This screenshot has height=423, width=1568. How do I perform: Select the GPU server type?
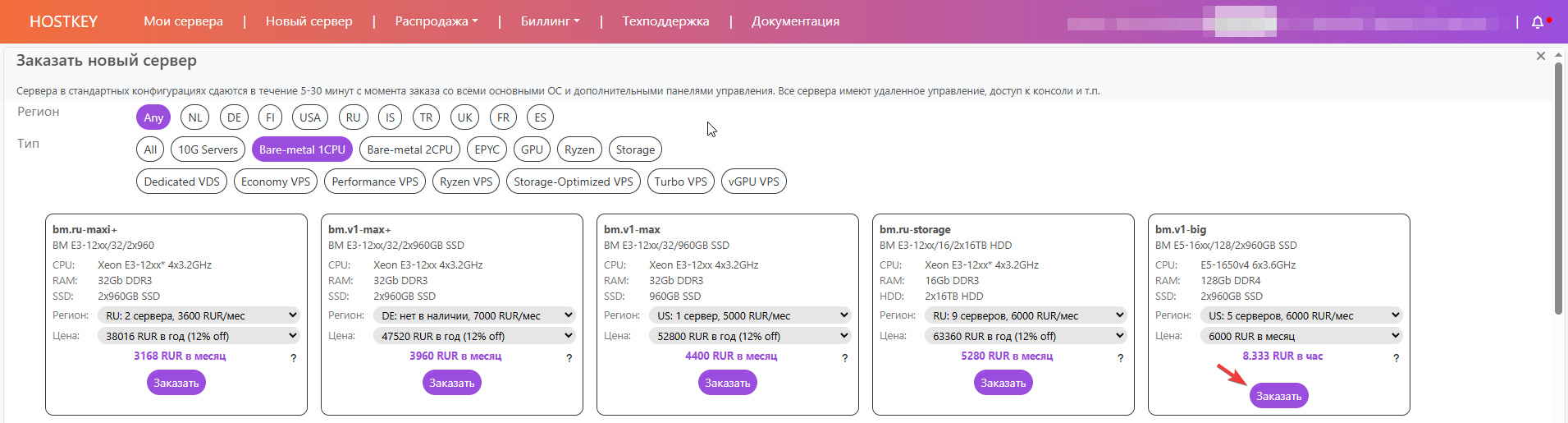click(x=533, y=149)
